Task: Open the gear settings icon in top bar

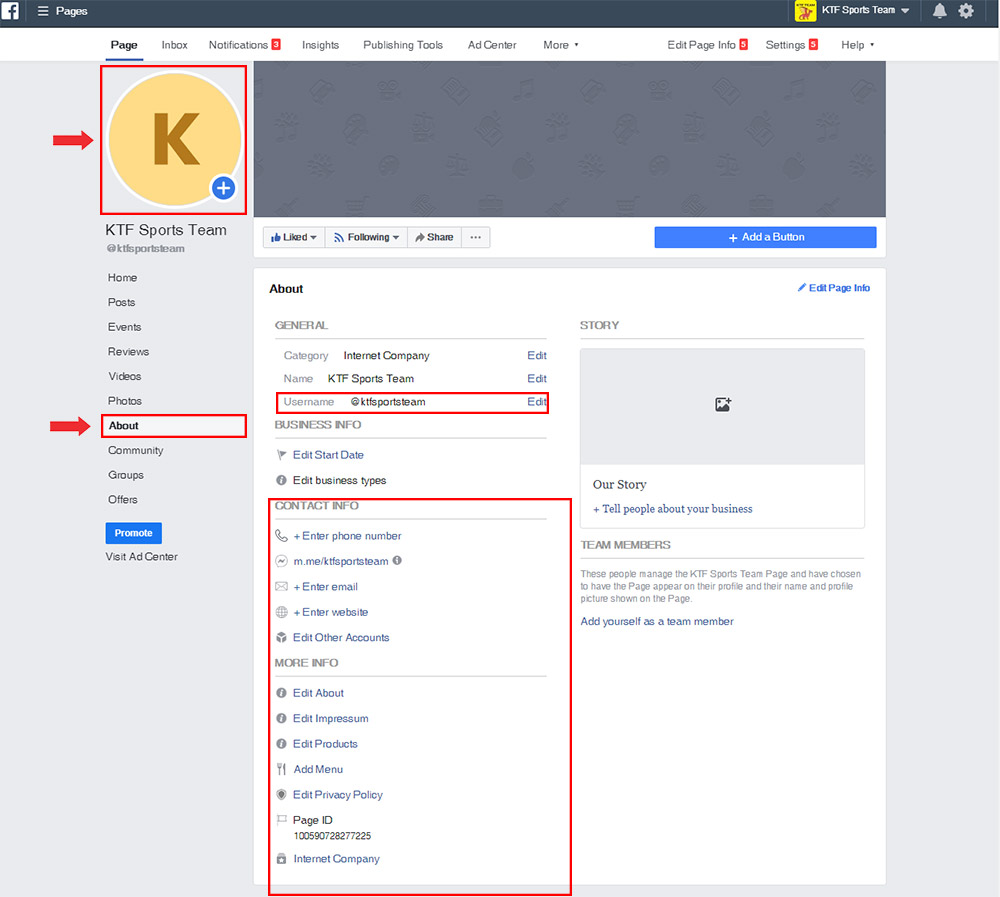Action: 966,11
